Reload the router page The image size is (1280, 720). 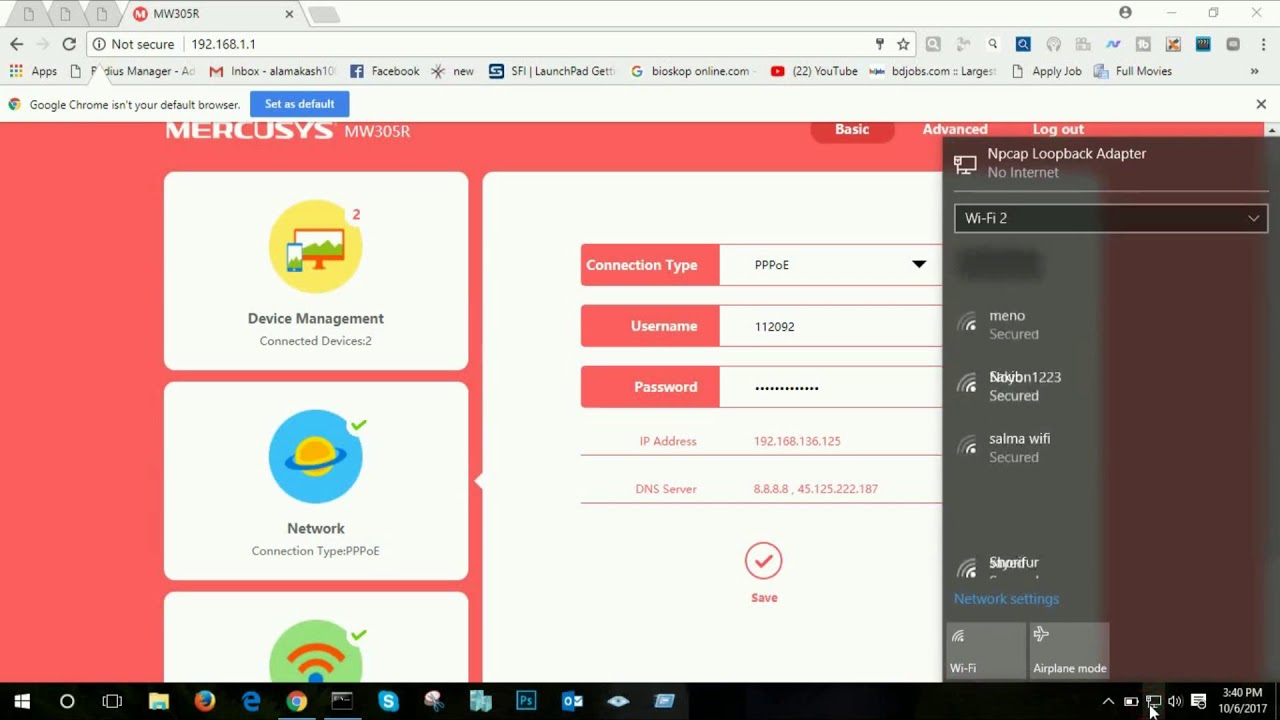pos(69,44)
